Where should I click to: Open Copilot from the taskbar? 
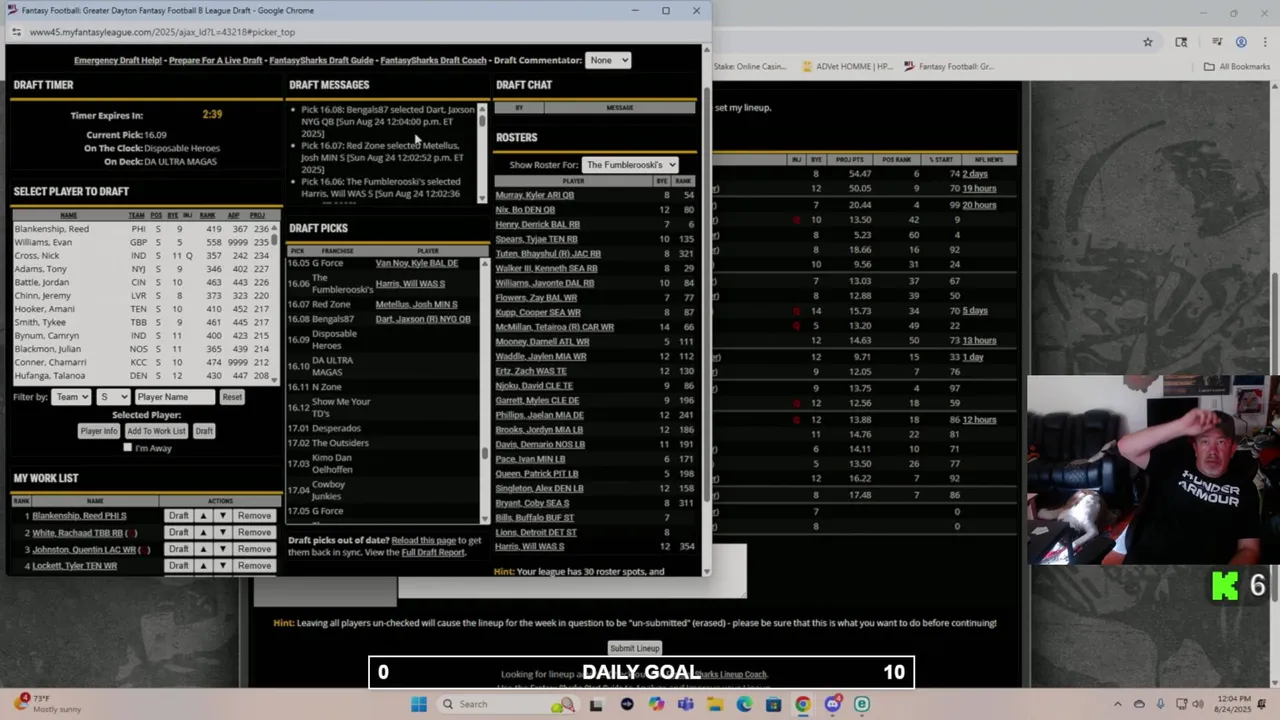click(x=656, y=704)
